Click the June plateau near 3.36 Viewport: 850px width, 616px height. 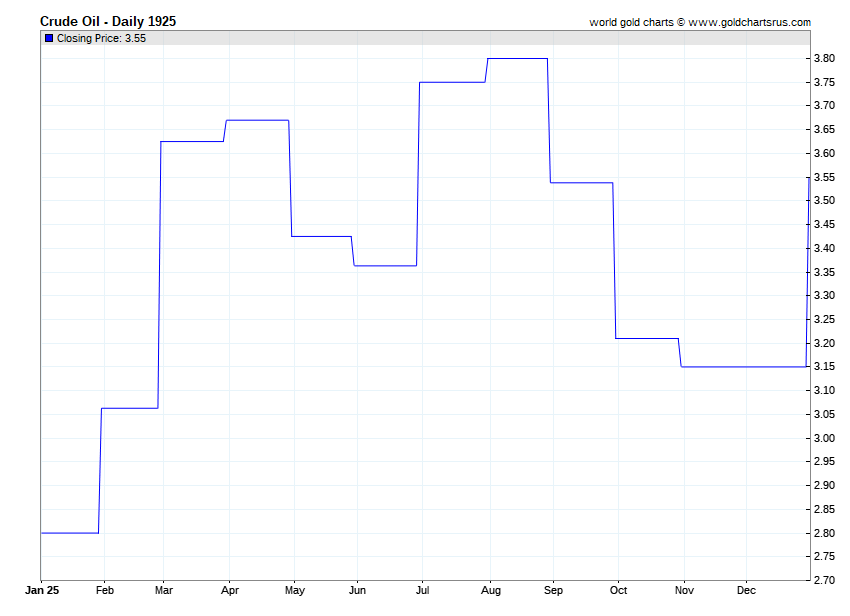(x=385, y=266)
